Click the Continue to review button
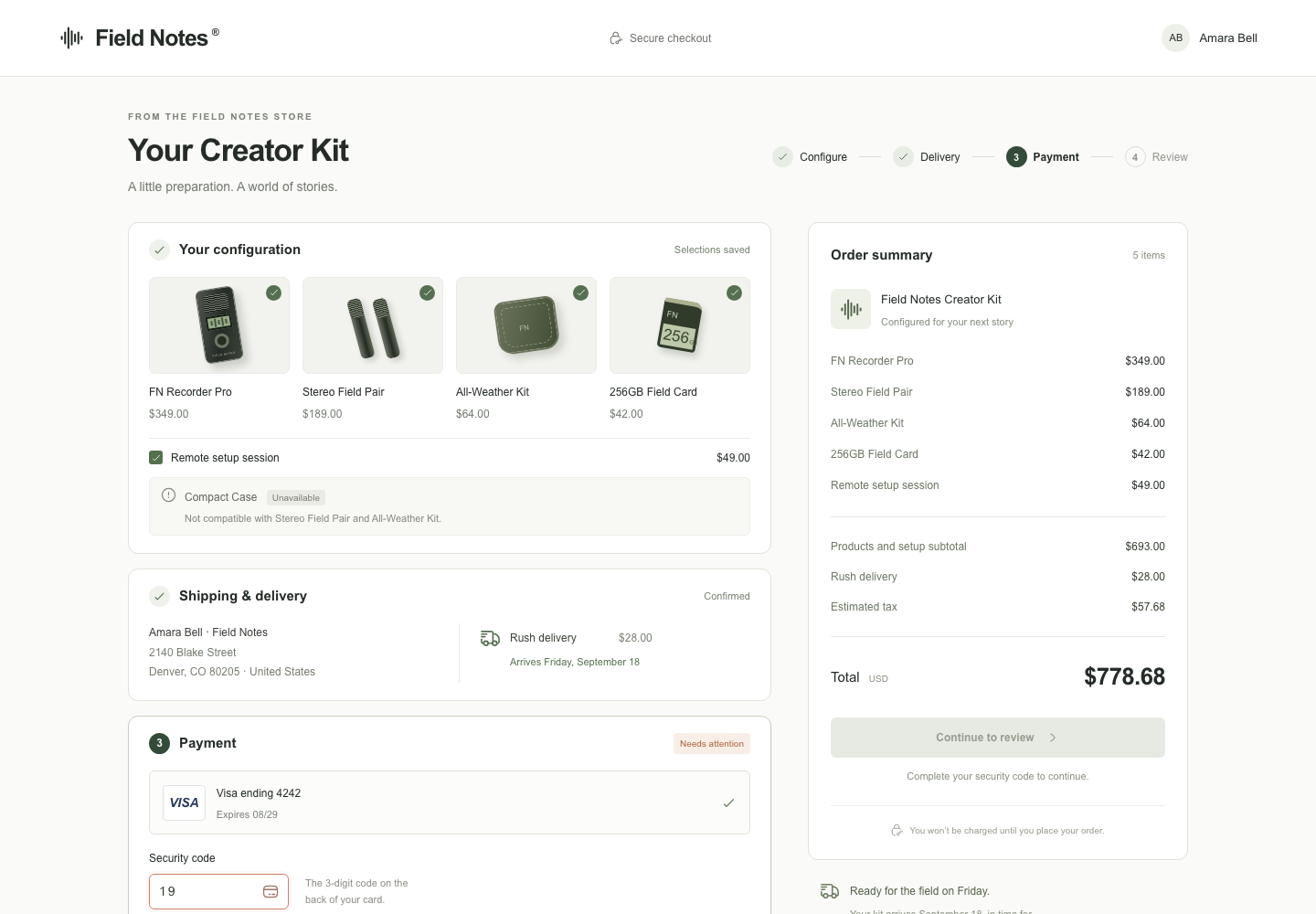The image size is (1316, 914). tap(998, 738)
